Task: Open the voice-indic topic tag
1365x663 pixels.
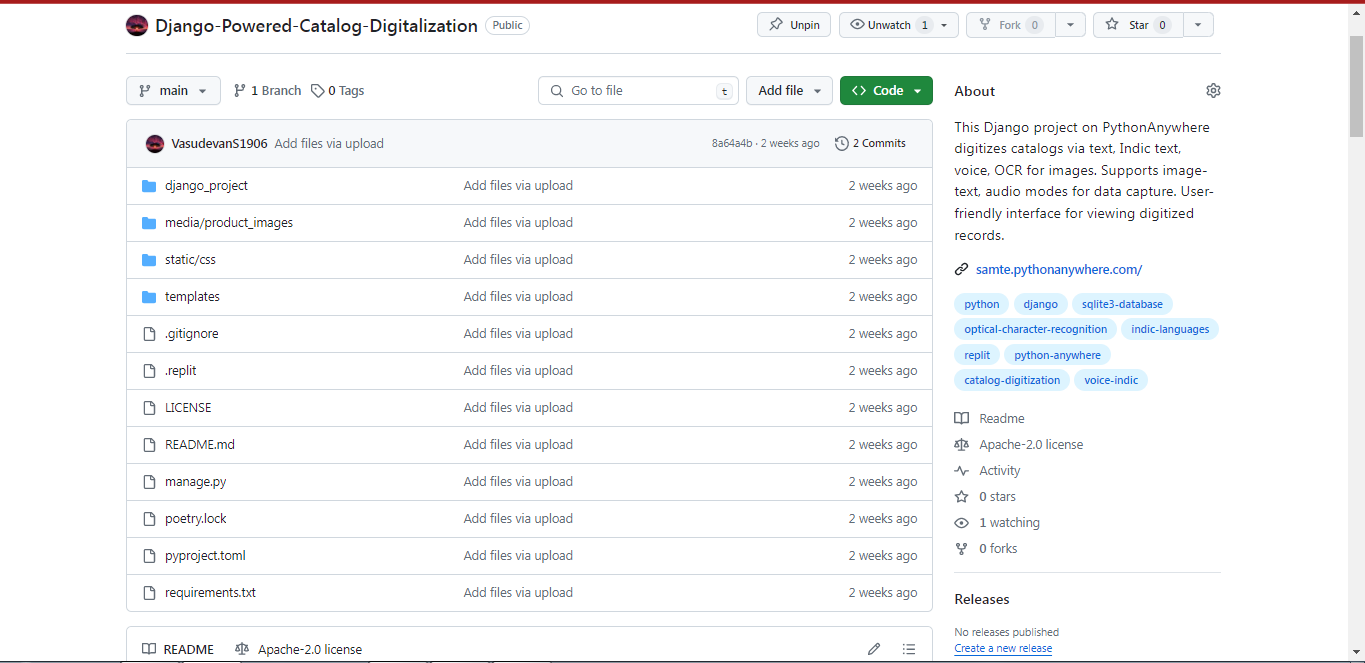Action: (1111, 380)
